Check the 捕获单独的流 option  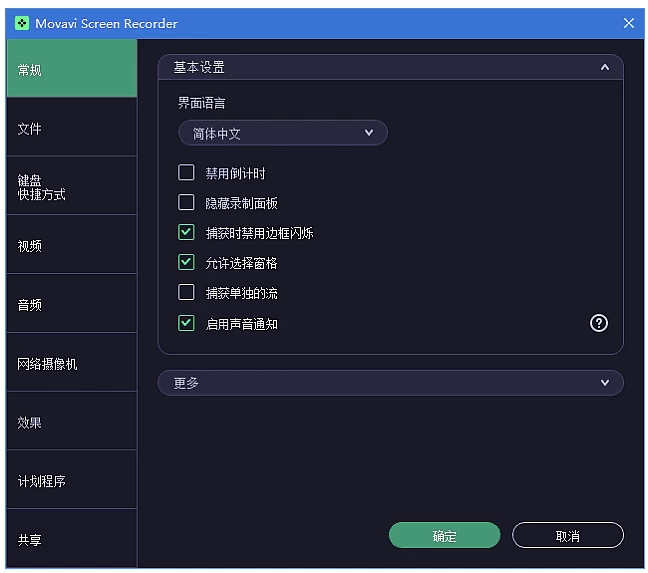(186, 293)
